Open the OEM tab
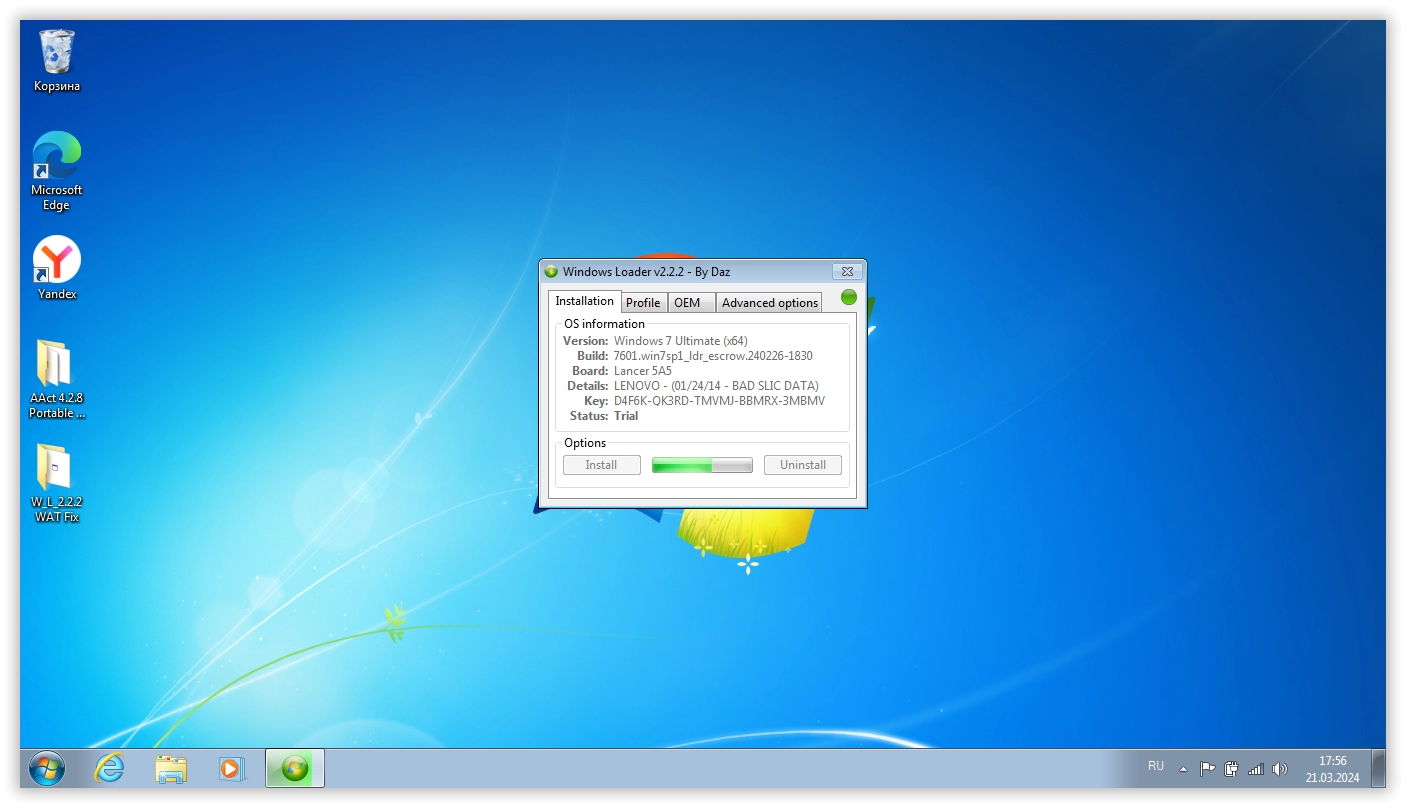This screenshot has width=1406, height=808. [687, 303]
